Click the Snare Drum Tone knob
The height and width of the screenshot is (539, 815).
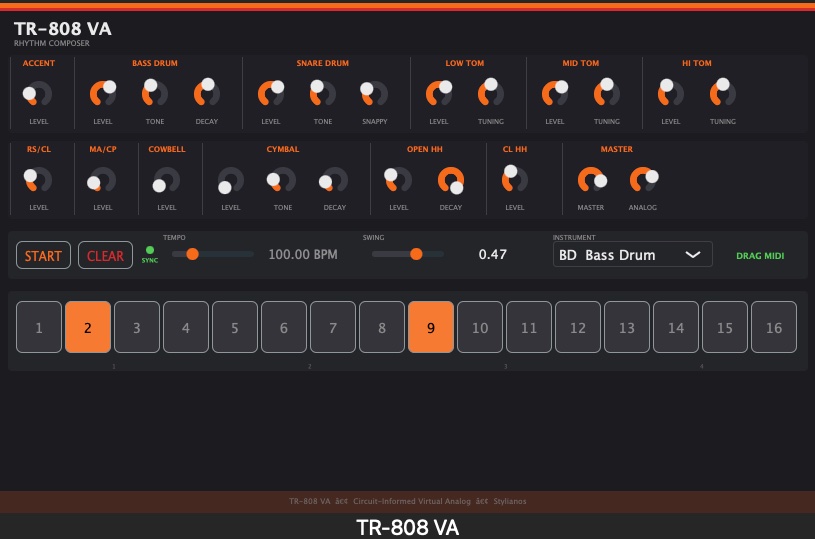(x=323, y=94)
